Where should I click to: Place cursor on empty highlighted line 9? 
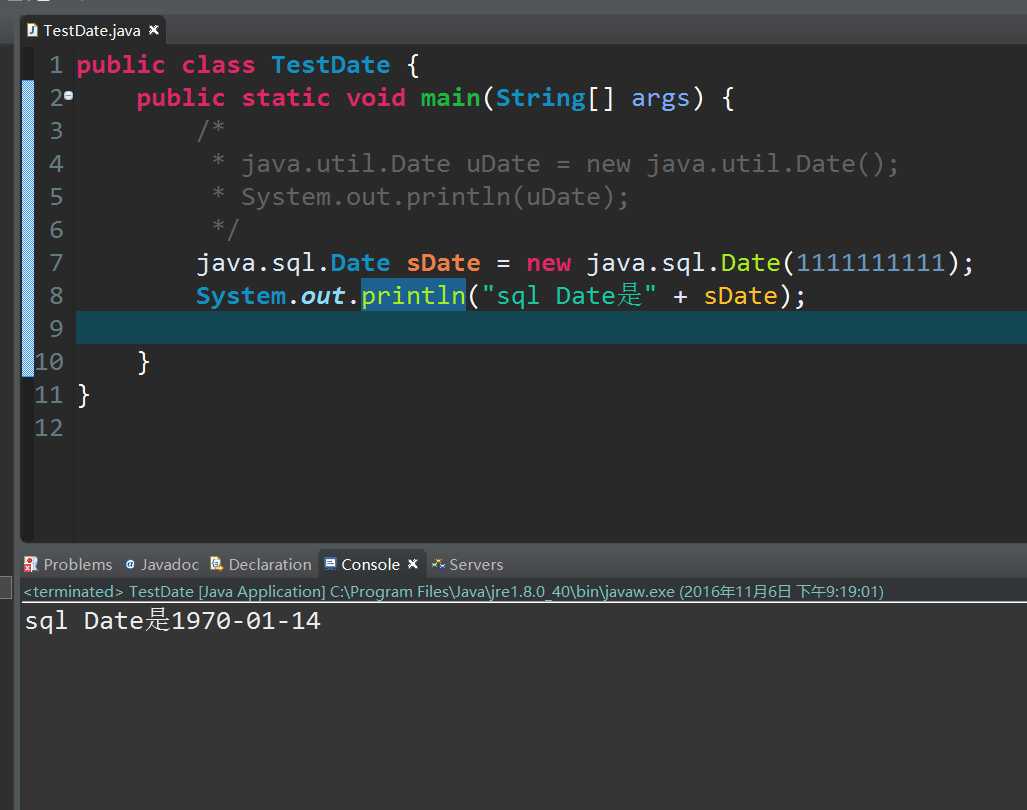tap(551, 327)
